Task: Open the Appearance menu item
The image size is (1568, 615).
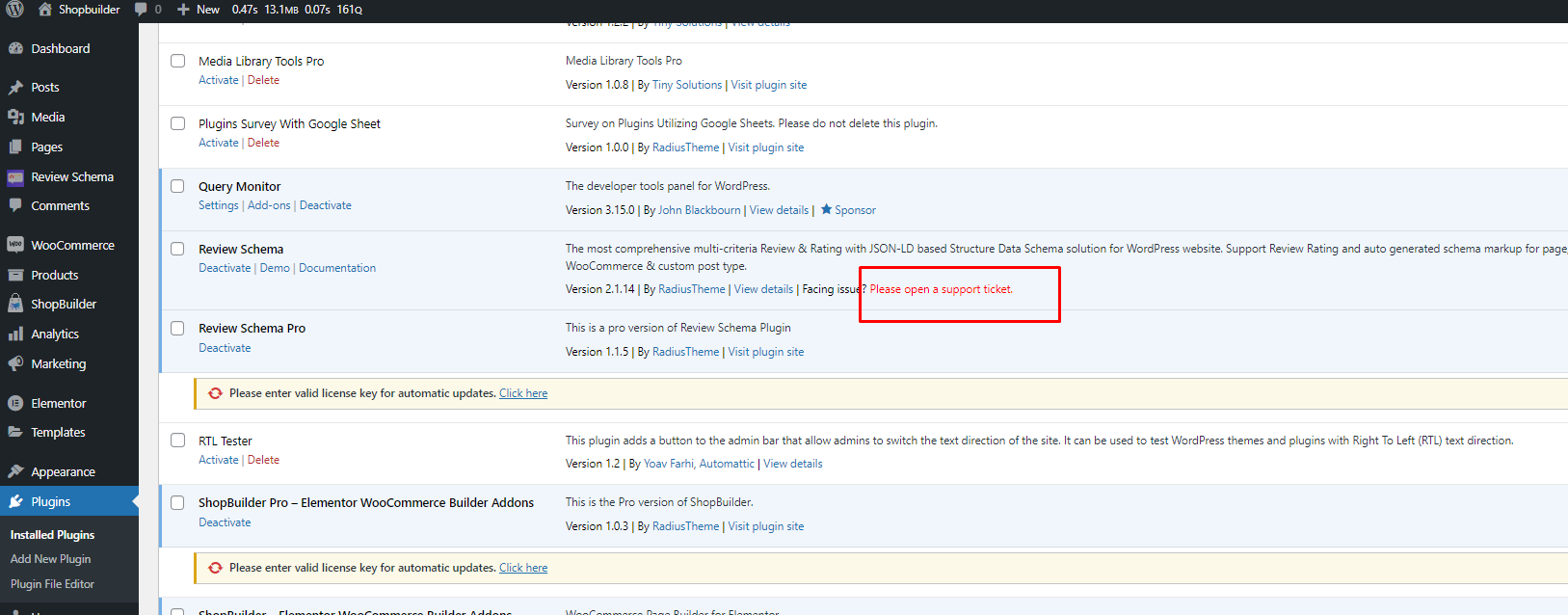Action: (69, 471)
